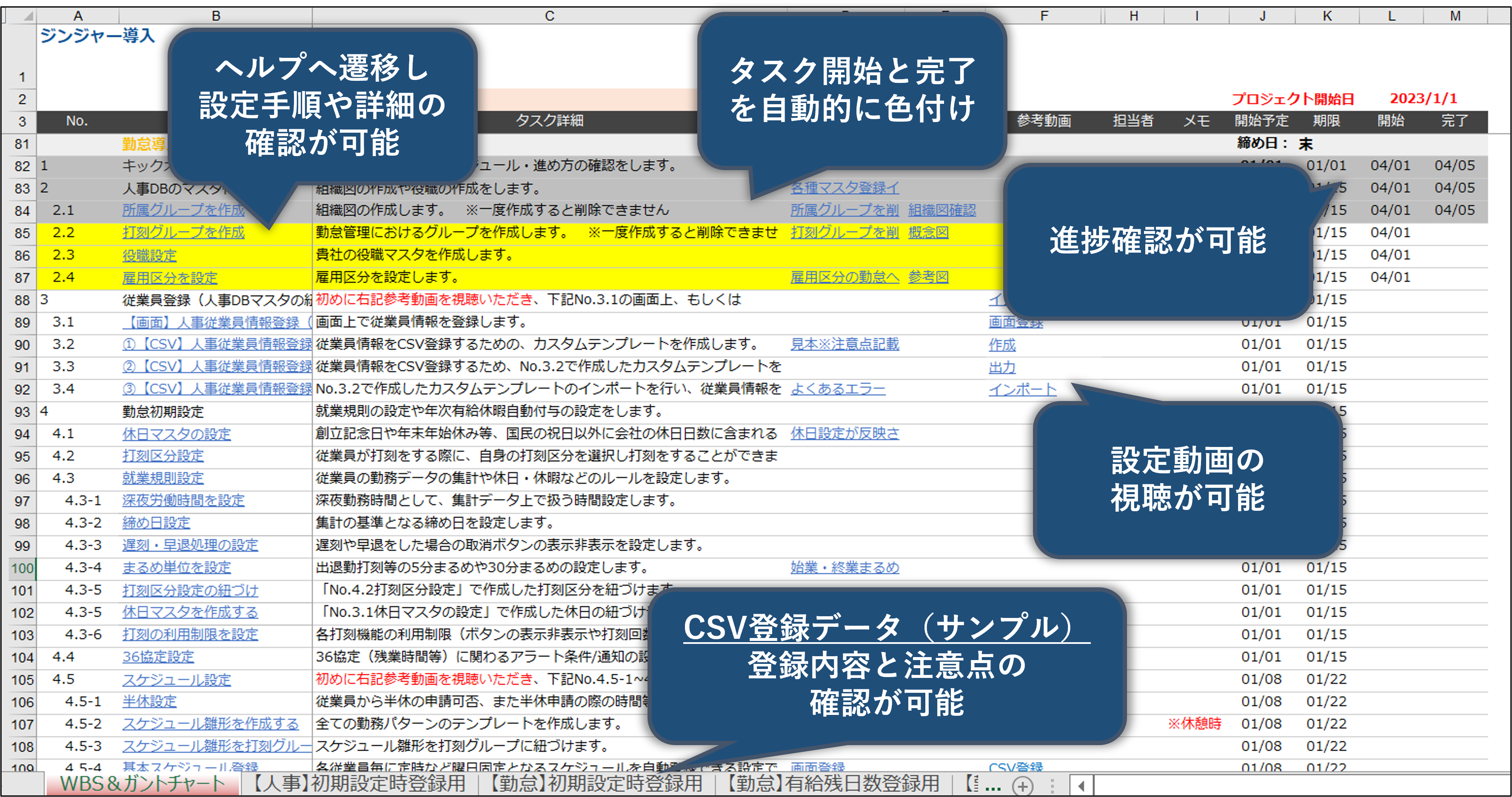Open the 半休設定 link
This screenshot has width=1512, height=797.
coord(149,701)
